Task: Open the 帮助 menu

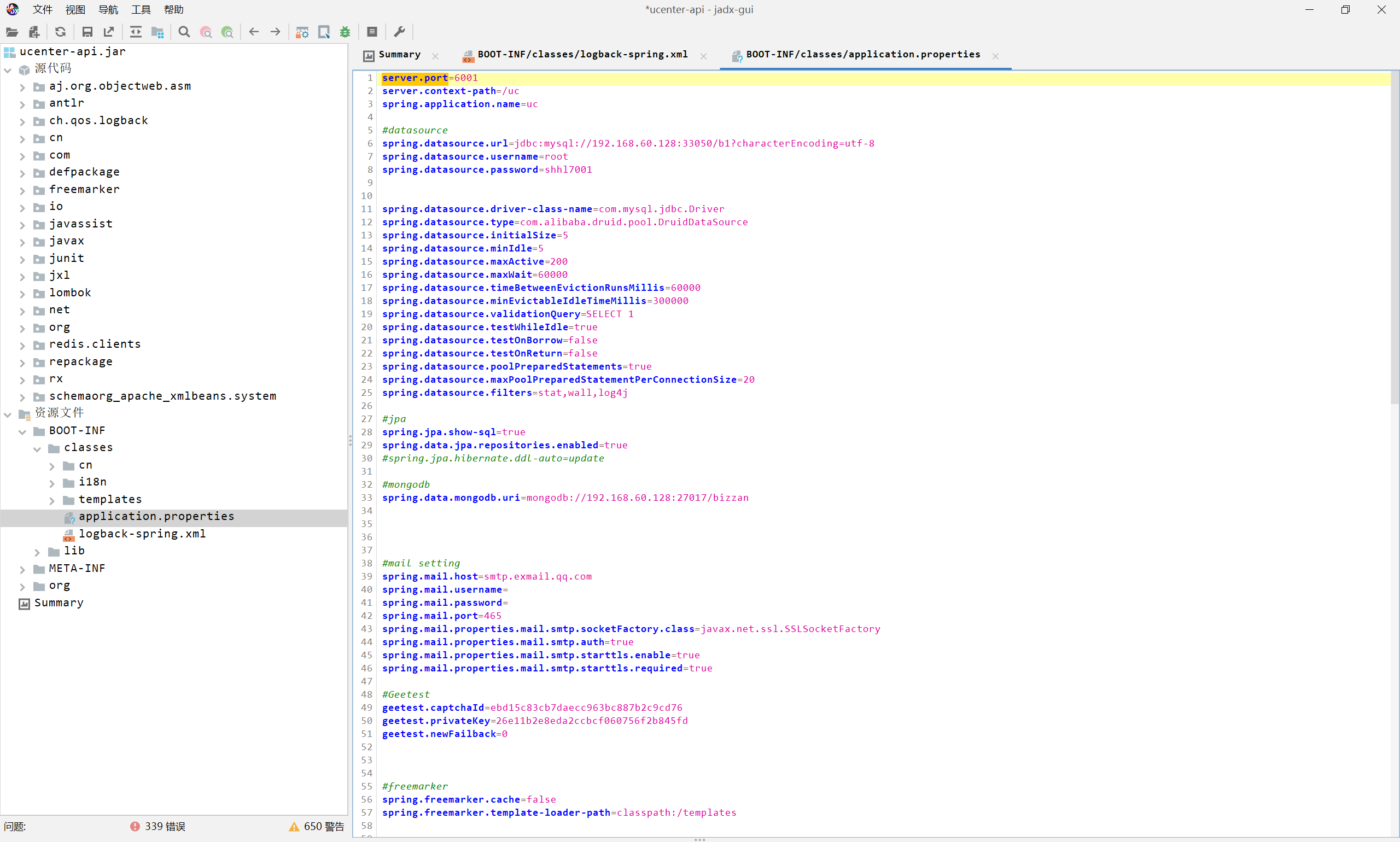Action: [174, 10]
